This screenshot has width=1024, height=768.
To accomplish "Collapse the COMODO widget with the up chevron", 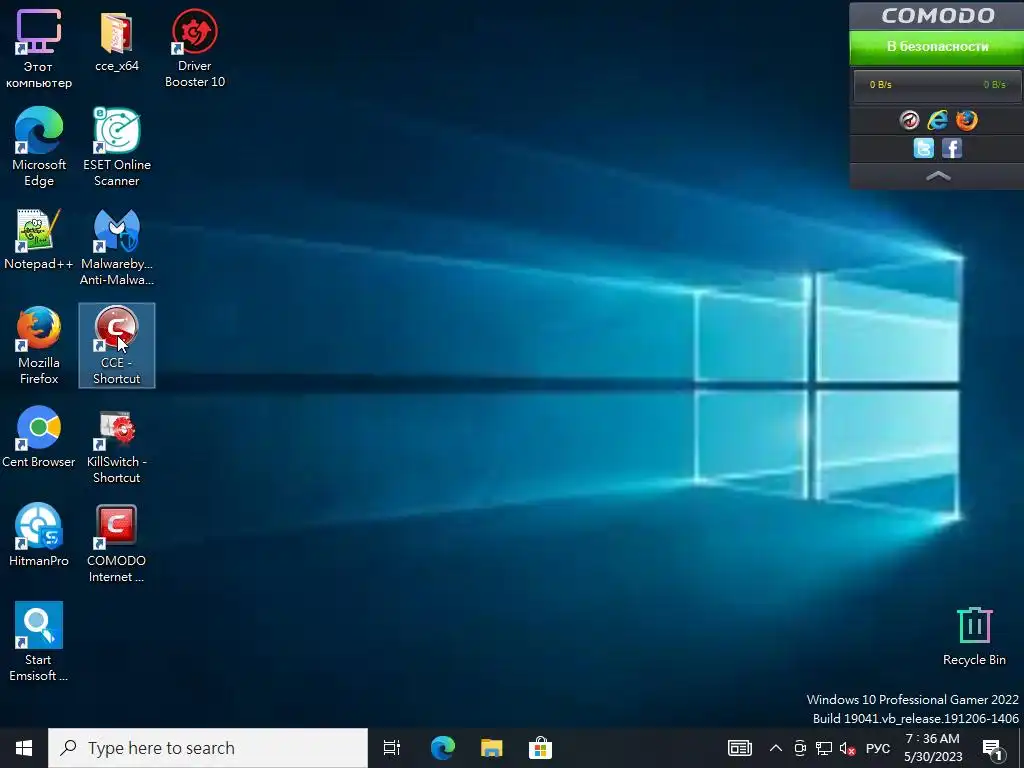I will click(938, 176).
